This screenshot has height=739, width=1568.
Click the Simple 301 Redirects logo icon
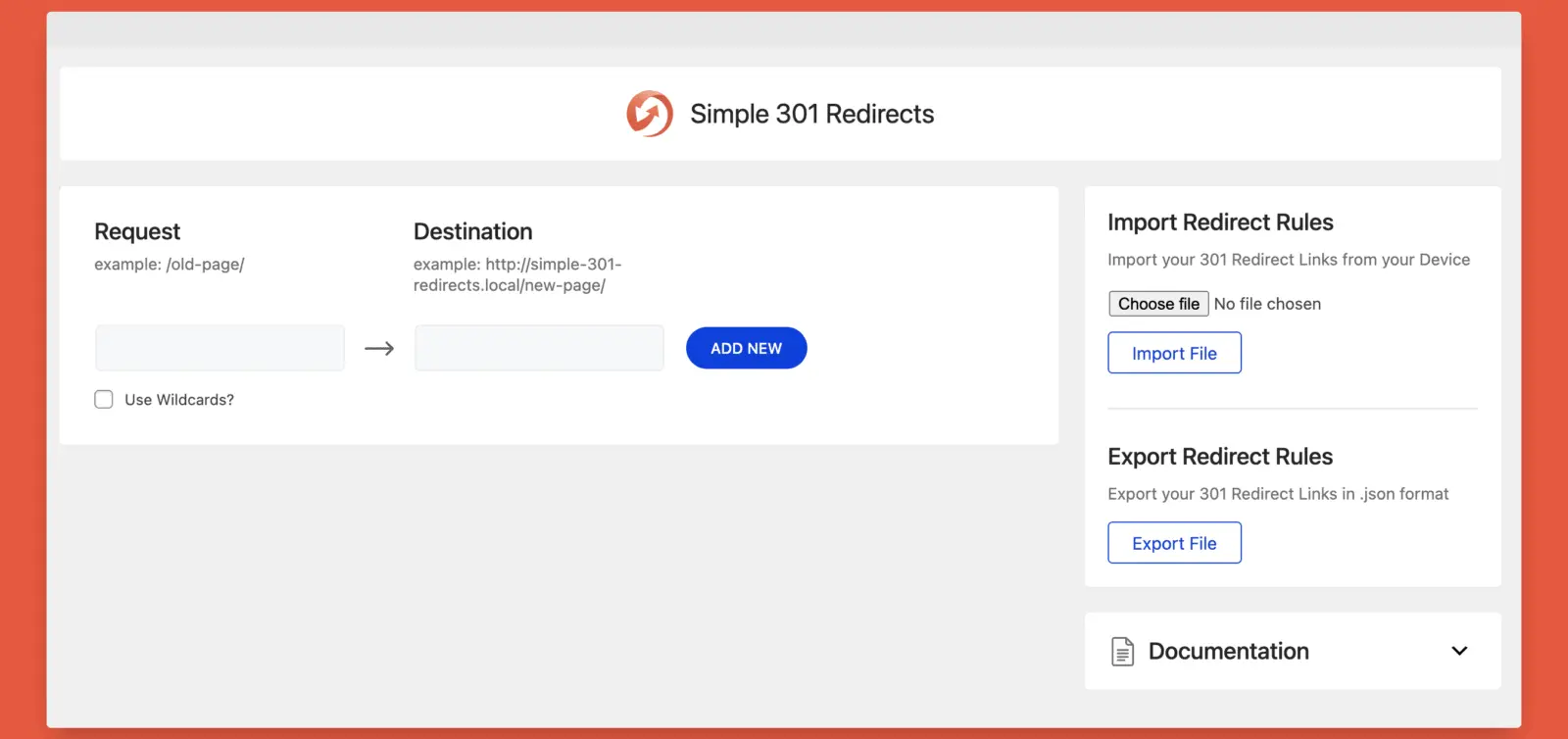(650, 114)
